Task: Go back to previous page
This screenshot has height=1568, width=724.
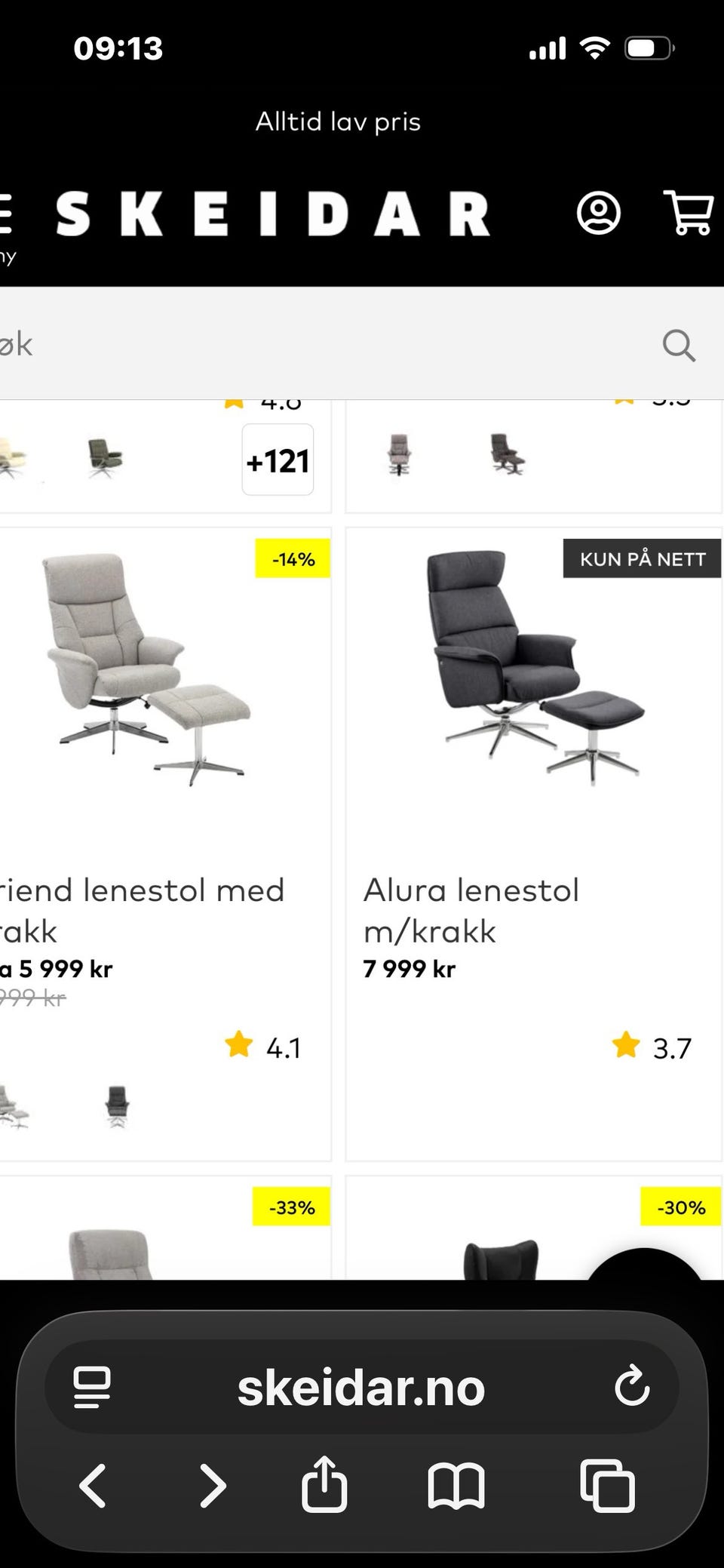Action: point(93,1486)
